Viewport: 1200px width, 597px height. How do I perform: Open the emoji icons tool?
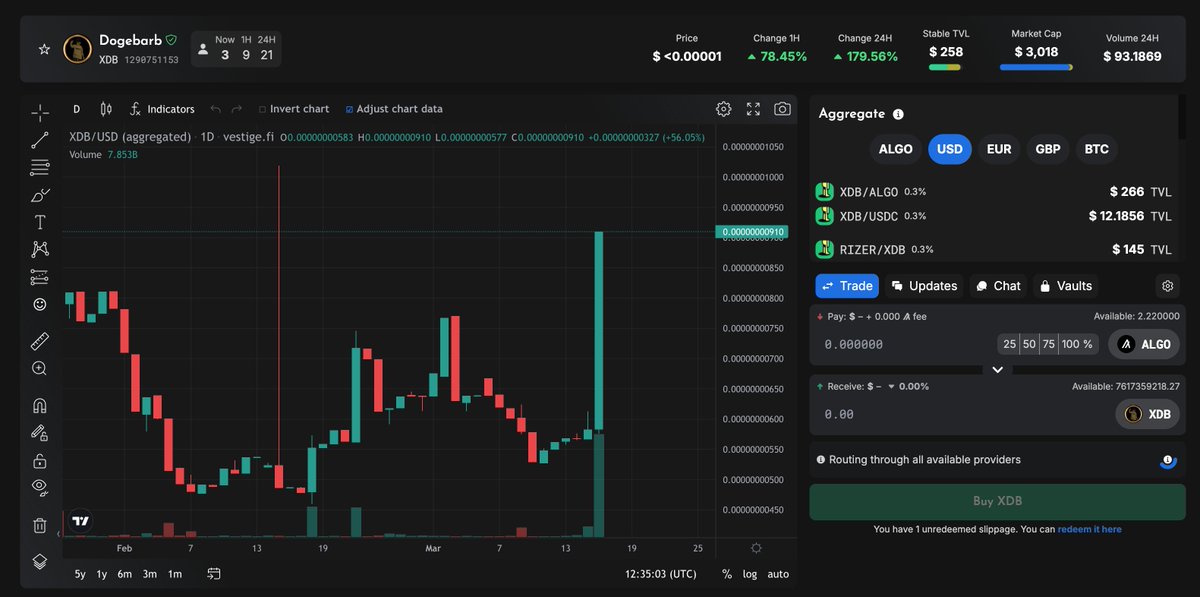[x=39, y=304]
